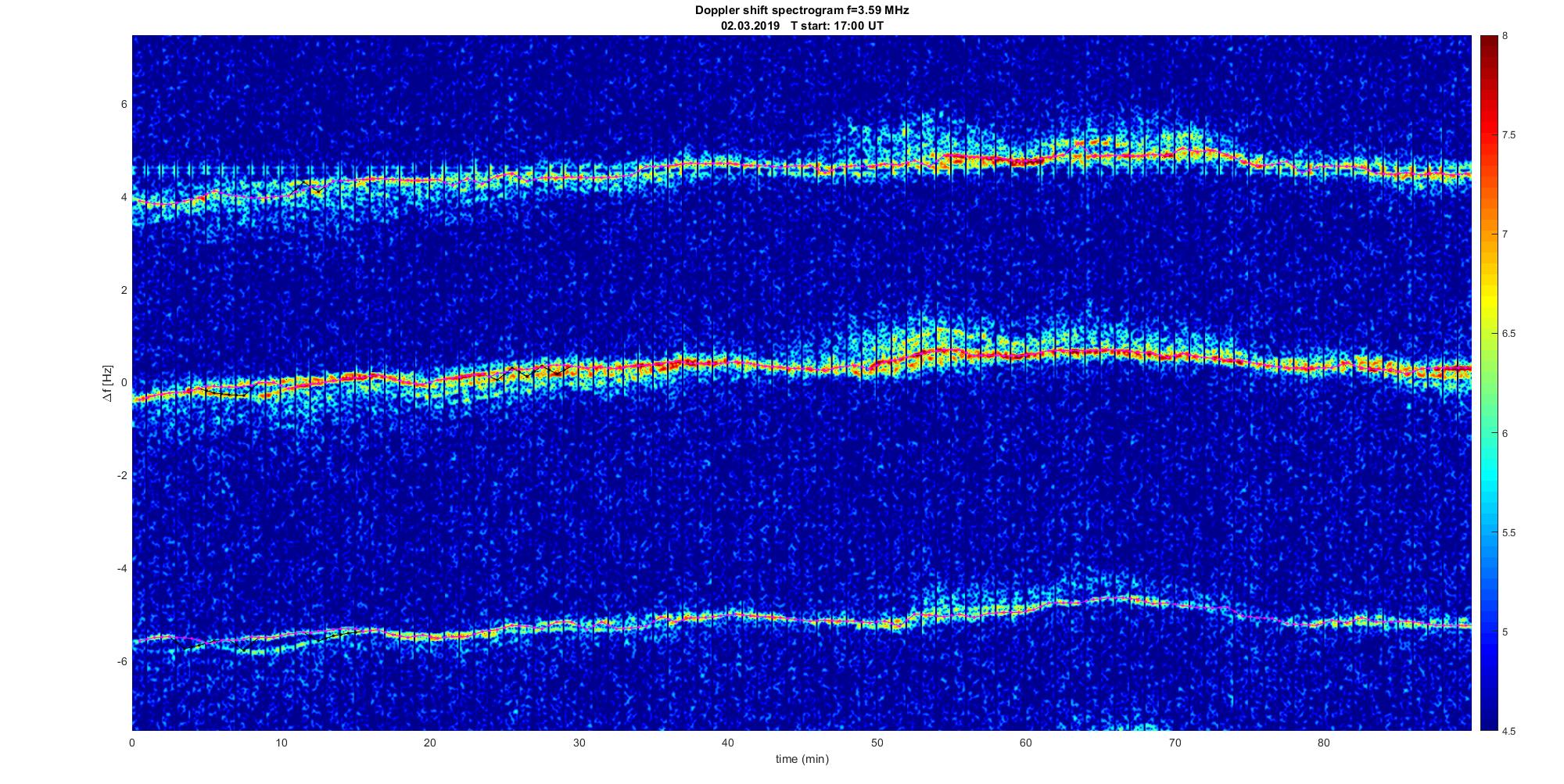Click the y-axis tick label -4
The height and width of the screenshot is (784, 1564).
121,568
